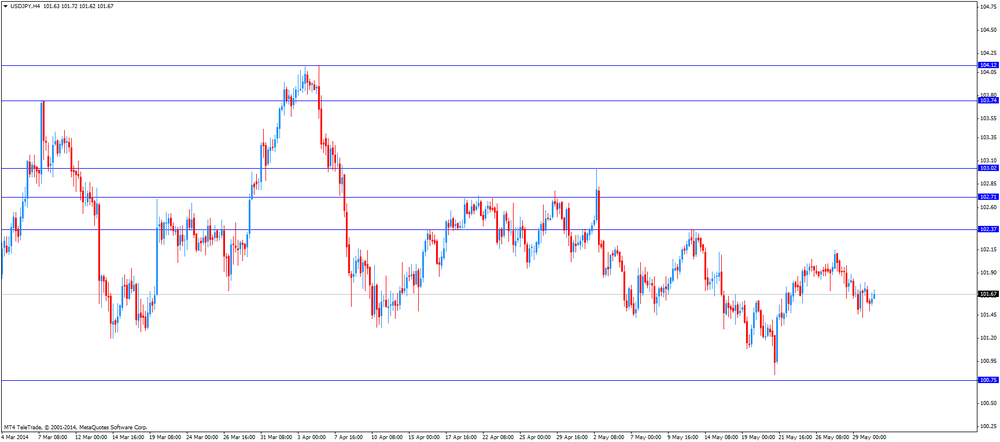Click the 14 May 08:00 time label
1000x442 pixels.
coord(721,438)
